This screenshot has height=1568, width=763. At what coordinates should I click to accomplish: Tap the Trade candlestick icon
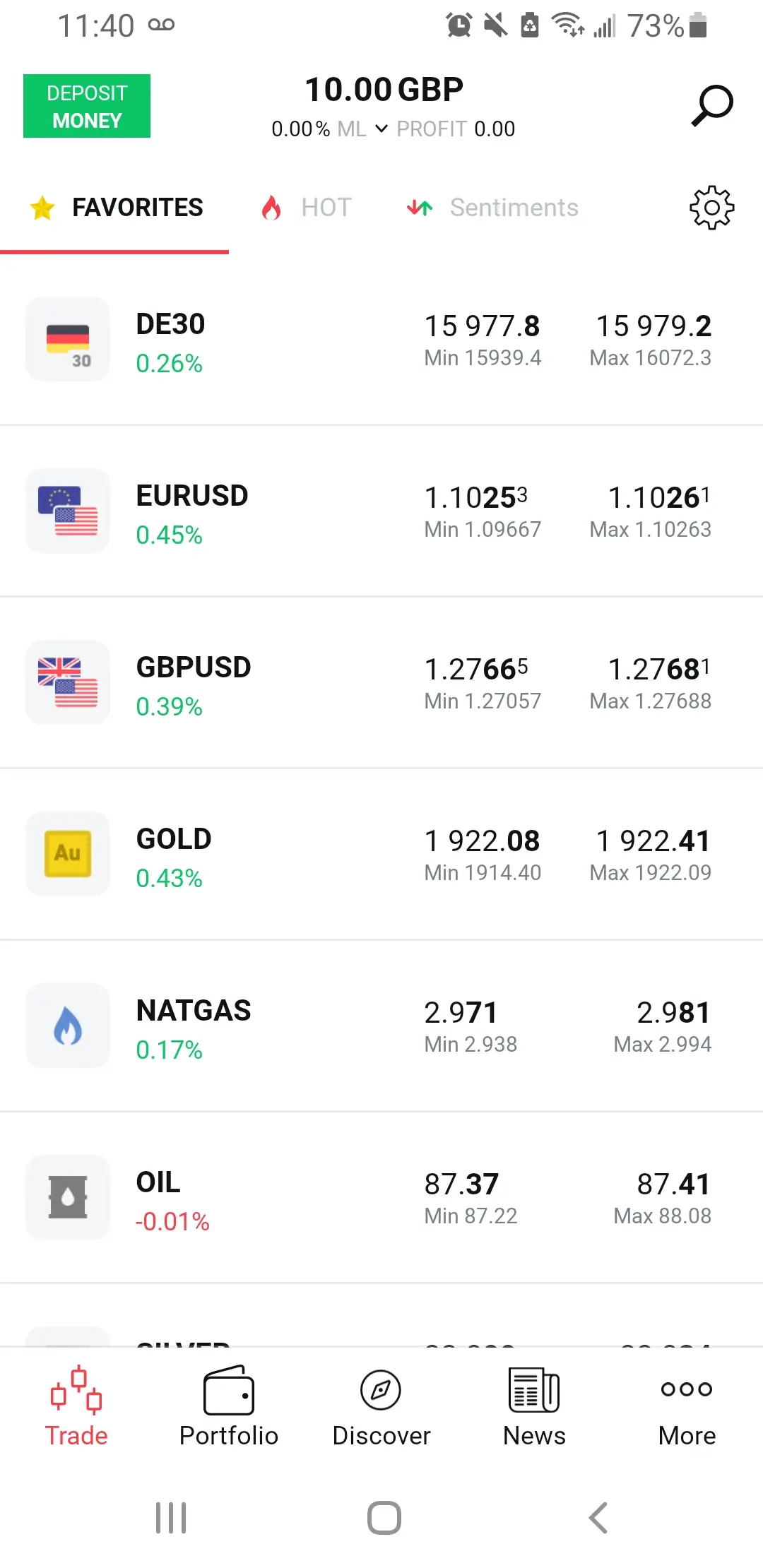[76, 1390]
